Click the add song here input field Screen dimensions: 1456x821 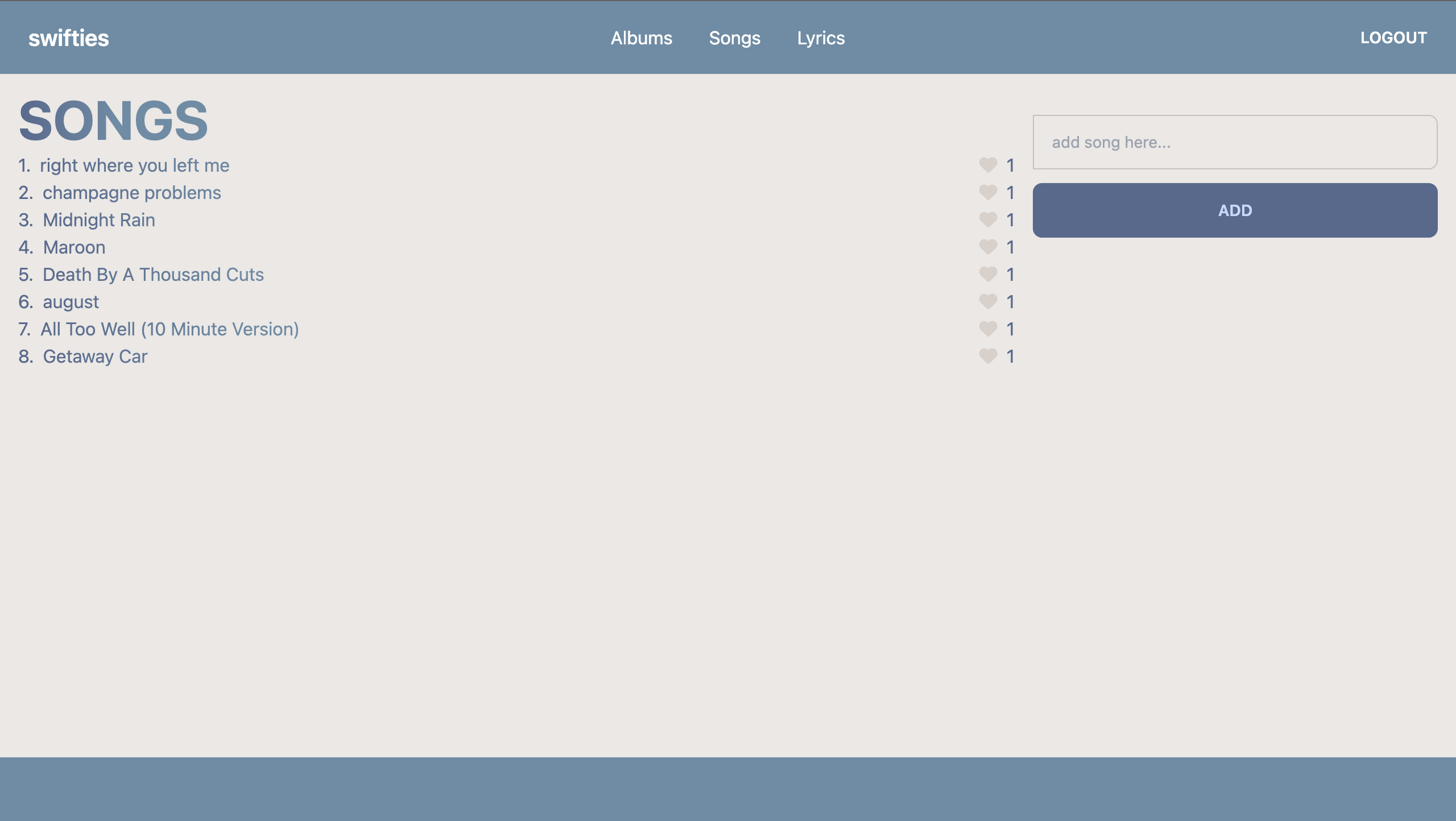1235,142
